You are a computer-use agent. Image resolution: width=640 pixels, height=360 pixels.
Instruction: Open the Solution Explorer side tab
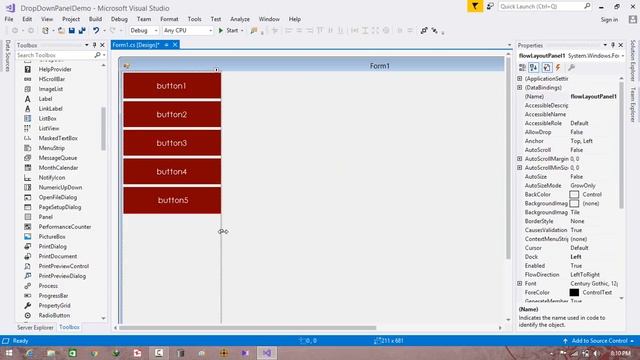[x=633, y=60]
